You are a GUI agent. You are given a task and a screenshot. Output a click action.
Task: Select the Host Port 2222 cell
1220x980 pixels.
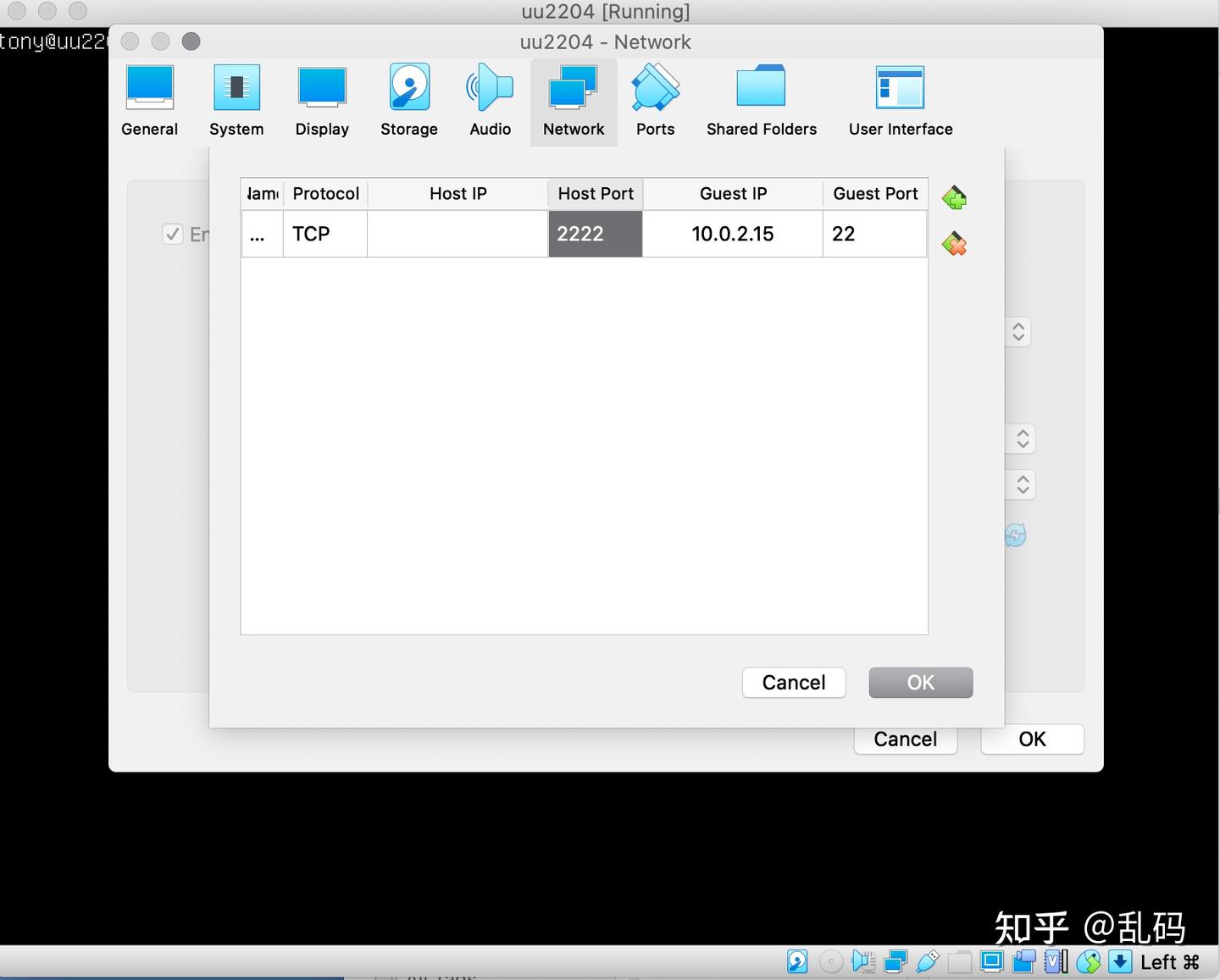[x=595, y=234]
